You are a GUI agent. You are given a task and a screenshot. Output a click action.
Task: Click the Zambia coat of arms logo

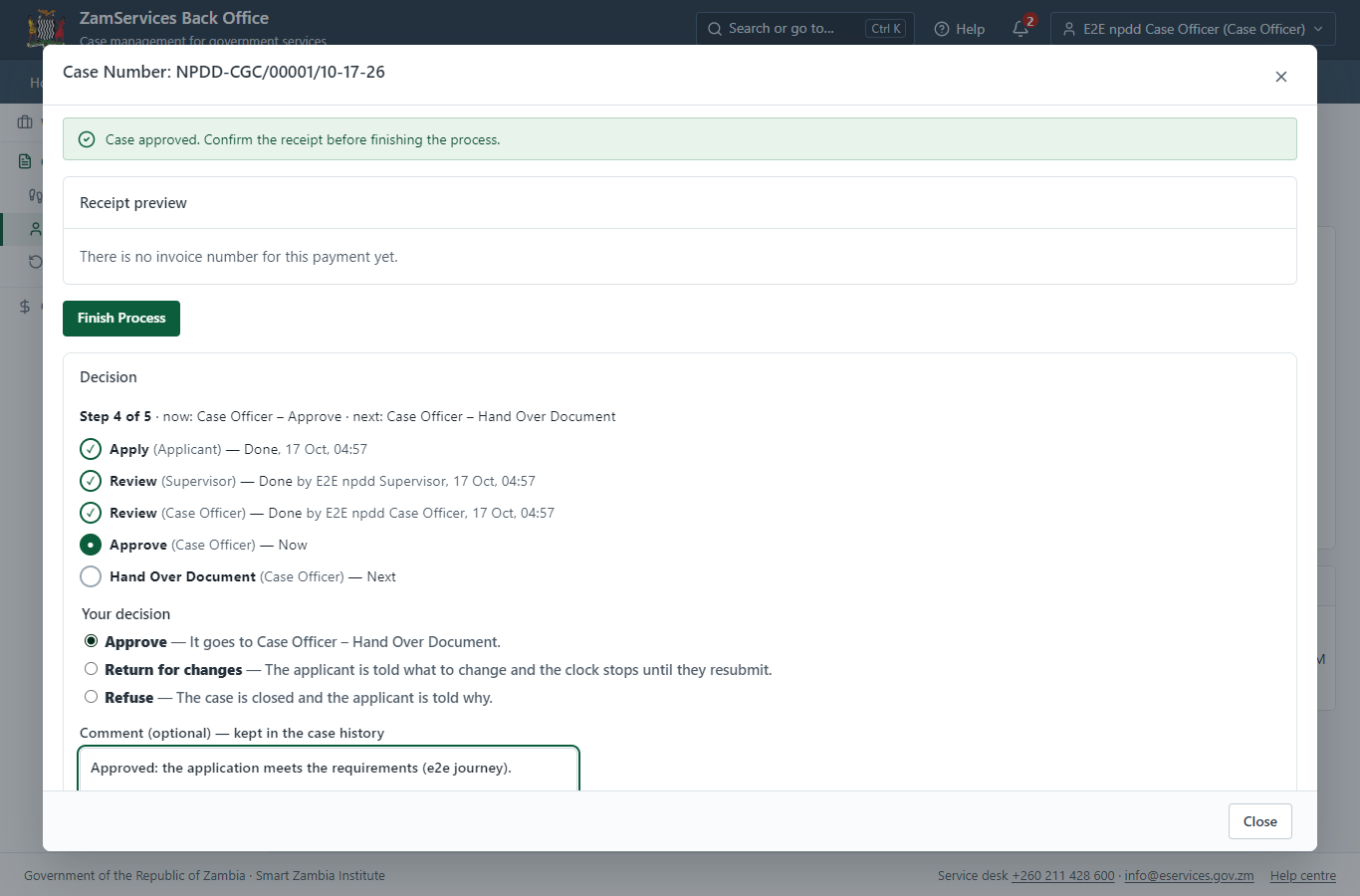click(x=46, y=28)
